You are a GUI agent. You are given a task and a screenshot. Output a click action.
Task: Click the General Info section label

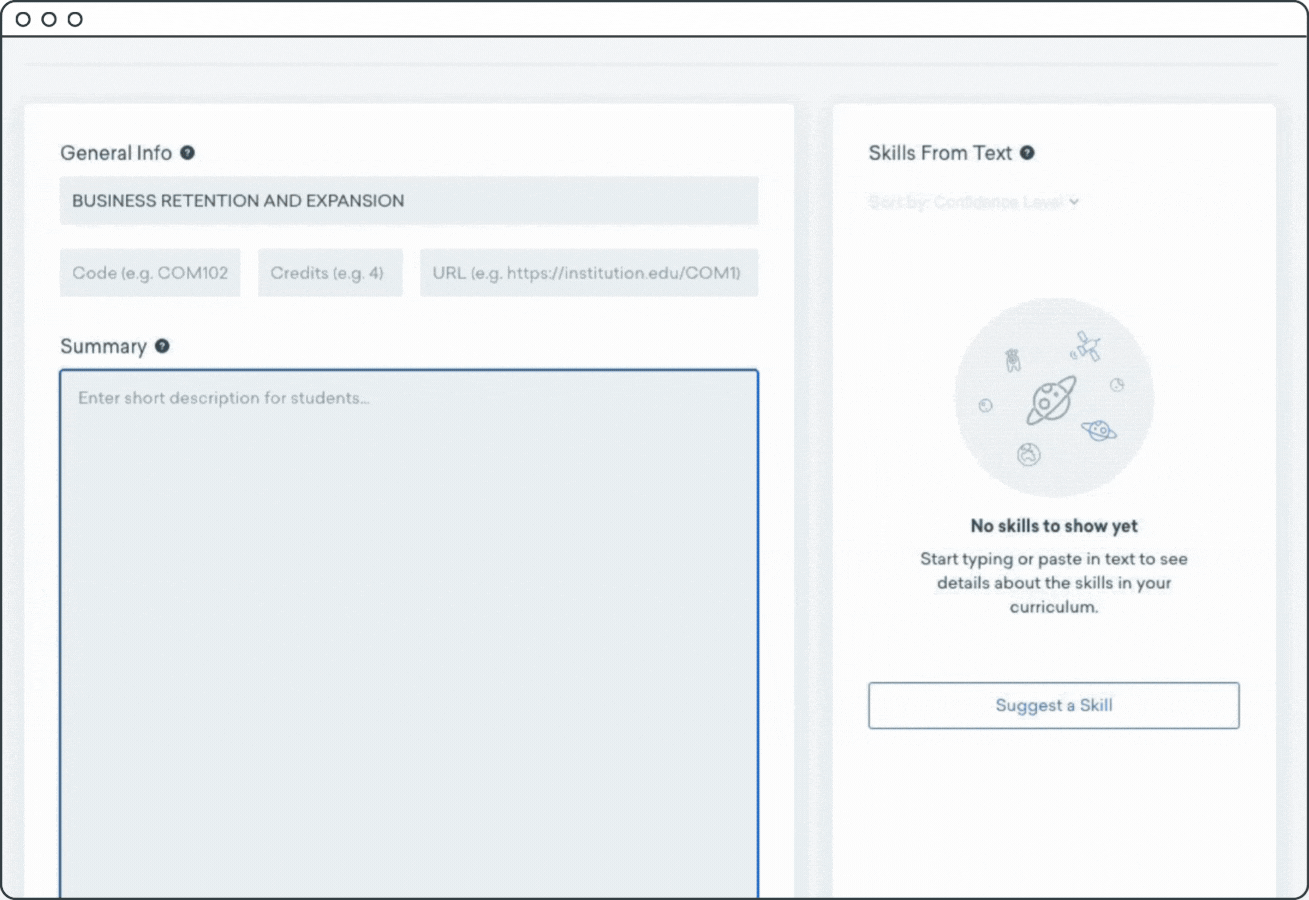[115, 153]
